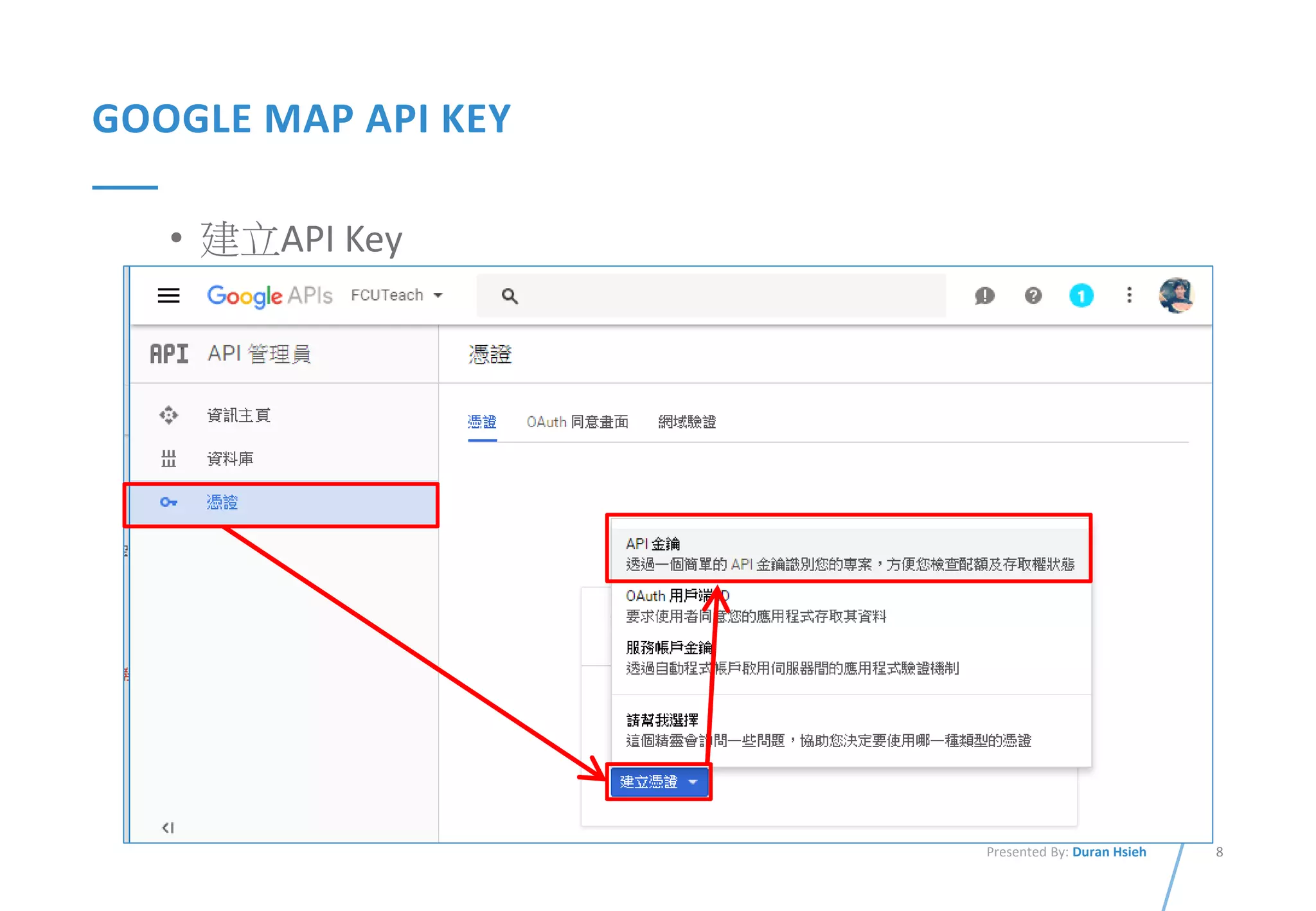The width and height of the screenshot is (1316, 911).
Task: Select 資訊主頁 in the sidebar
Action: pos(284,415)
